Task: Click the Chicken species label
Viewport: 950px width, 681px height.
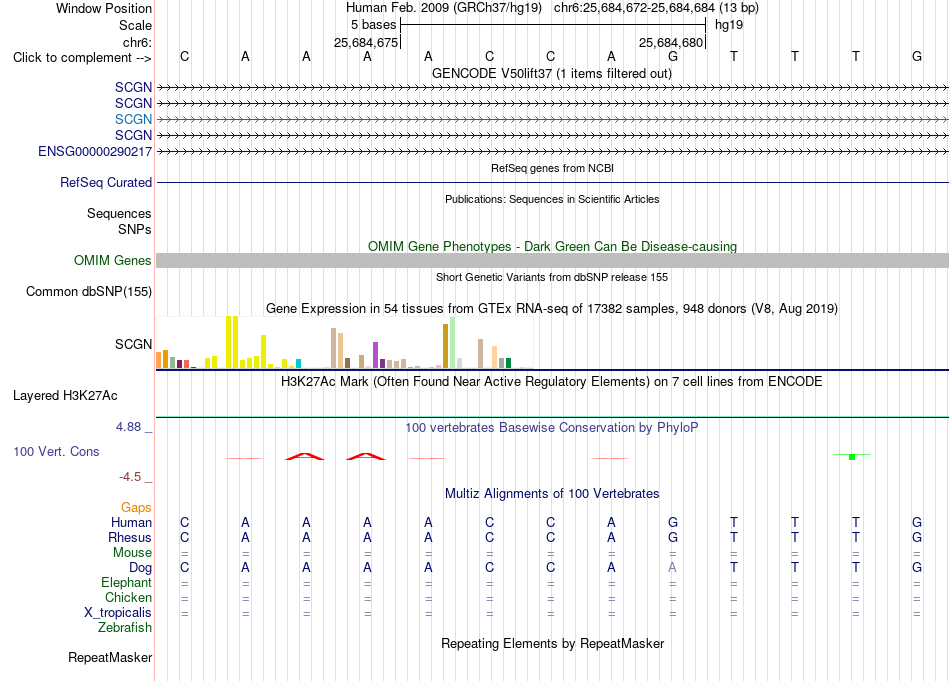Action: coord(128,597)
